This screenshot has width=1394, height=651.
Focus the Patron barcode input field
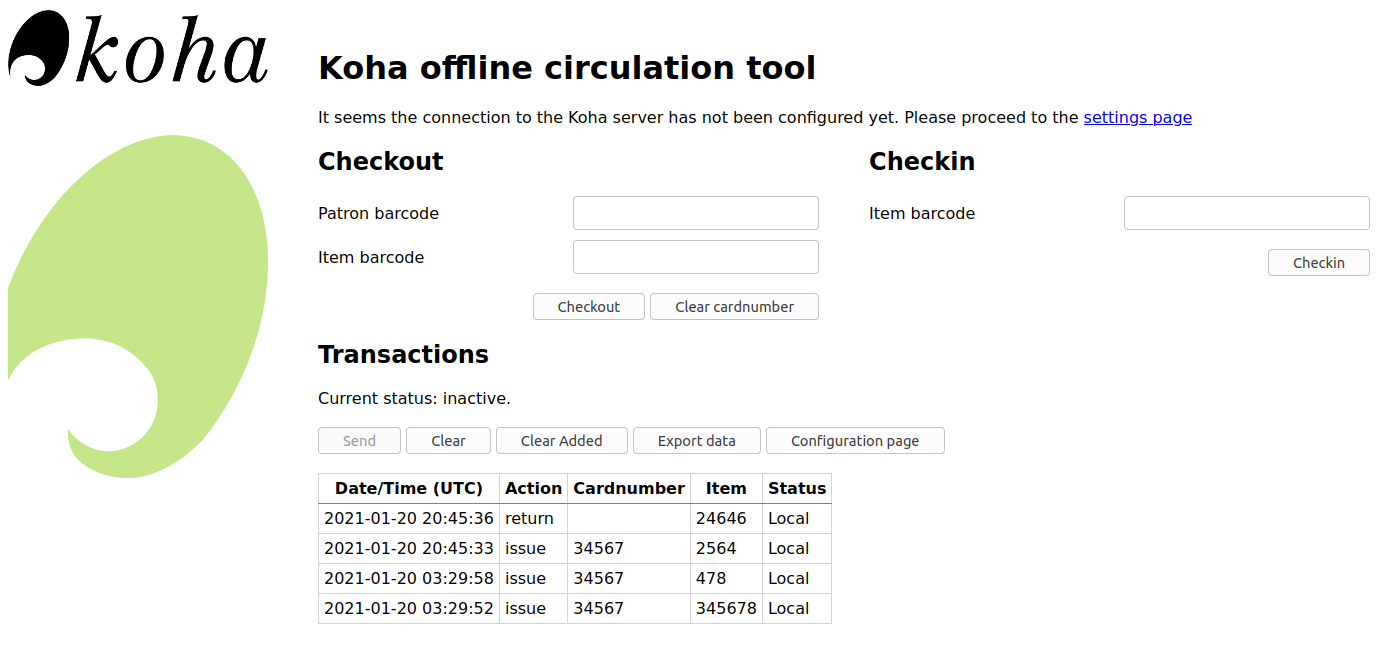coord(695,213)
